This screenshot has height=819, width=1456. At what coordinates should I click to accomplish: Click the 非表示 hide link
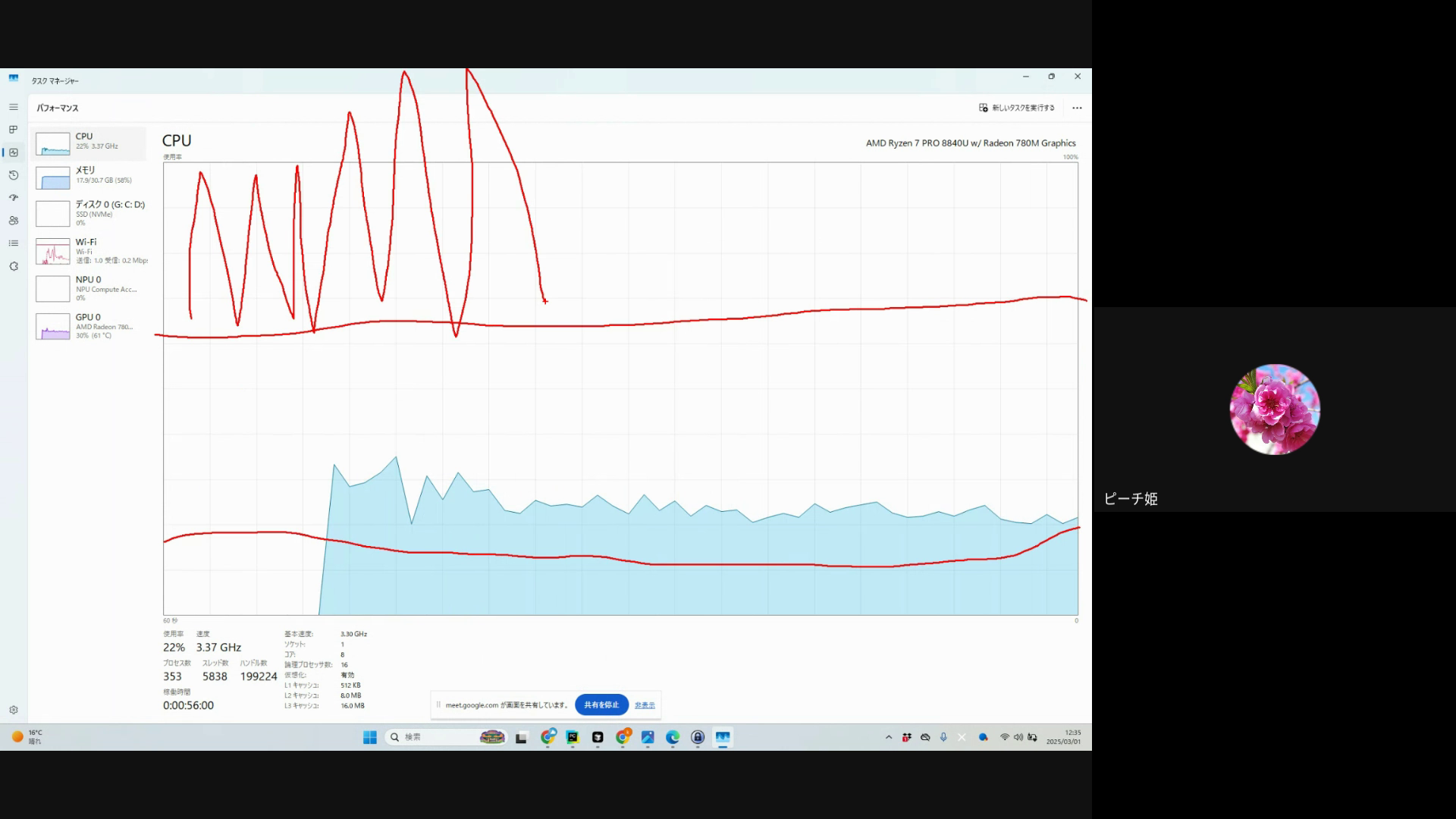(645, 705)
